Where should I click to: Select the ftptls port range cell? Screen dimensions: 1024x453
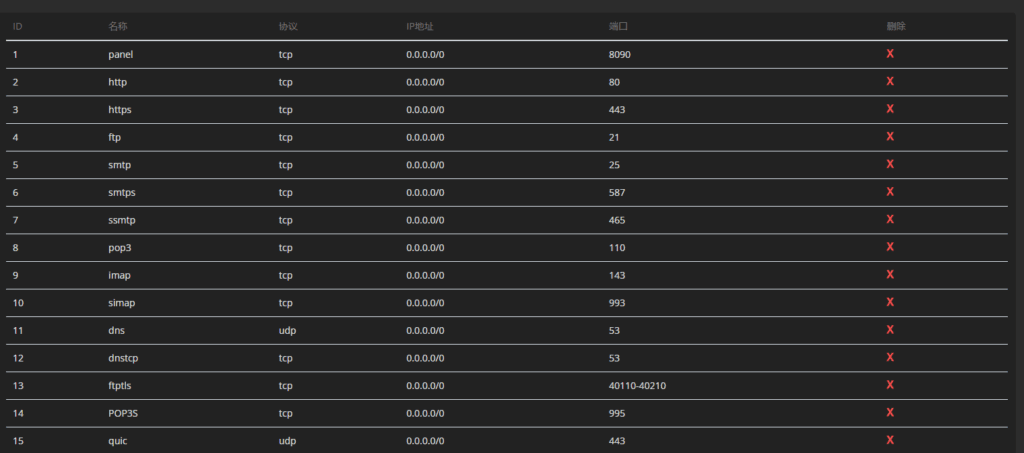637,385
